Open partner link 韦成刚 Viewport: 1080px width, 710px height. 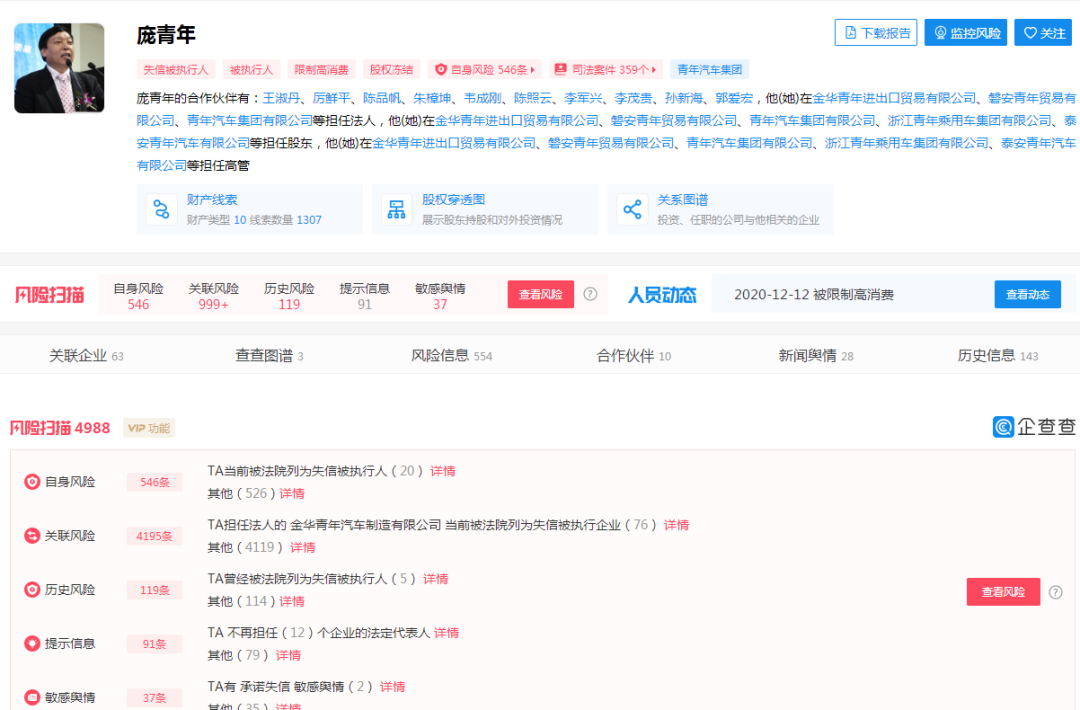point(482,98)
